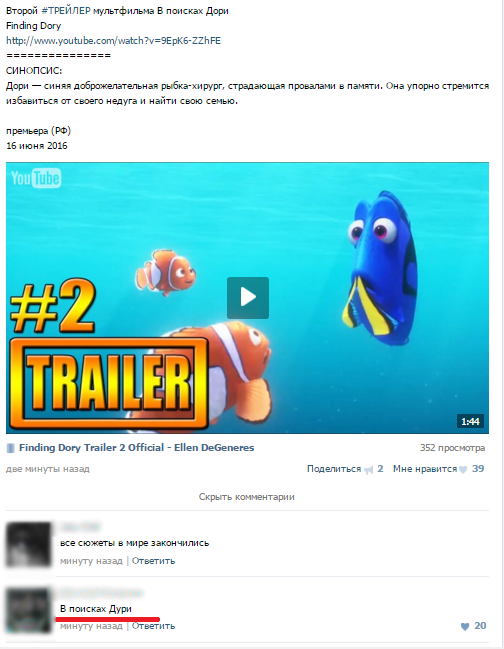
Task: Click the first commenter's blurred name
Action: coord(80,527)
